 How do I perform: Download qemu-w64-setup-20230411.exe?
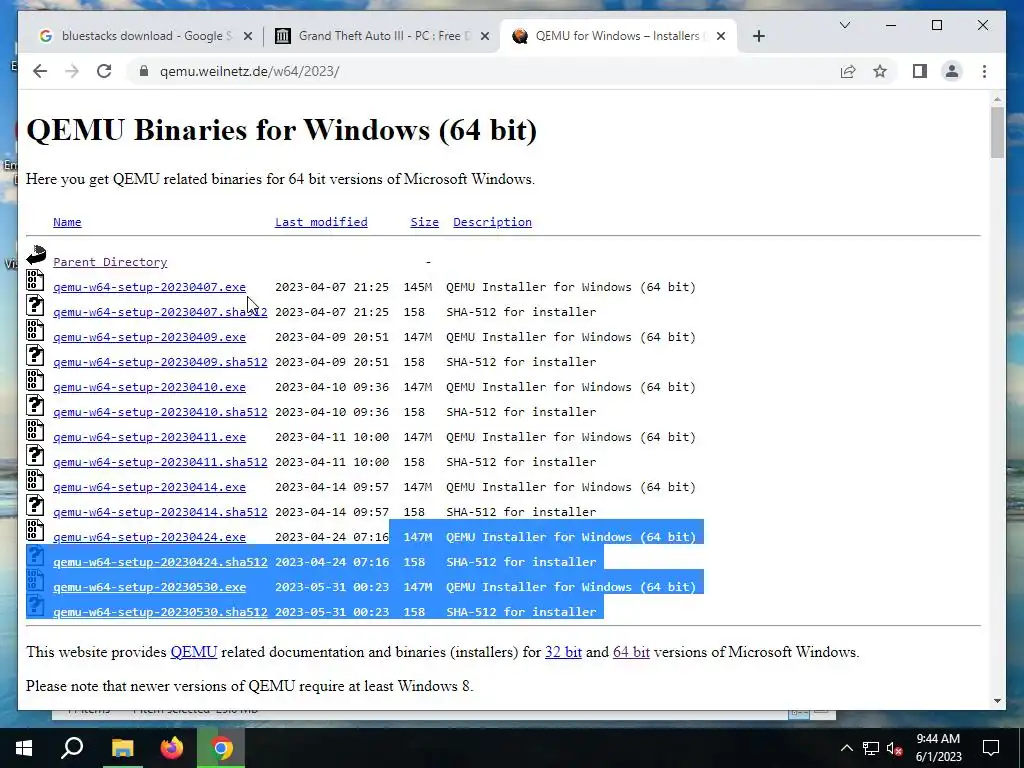click(x=150, y=437)
